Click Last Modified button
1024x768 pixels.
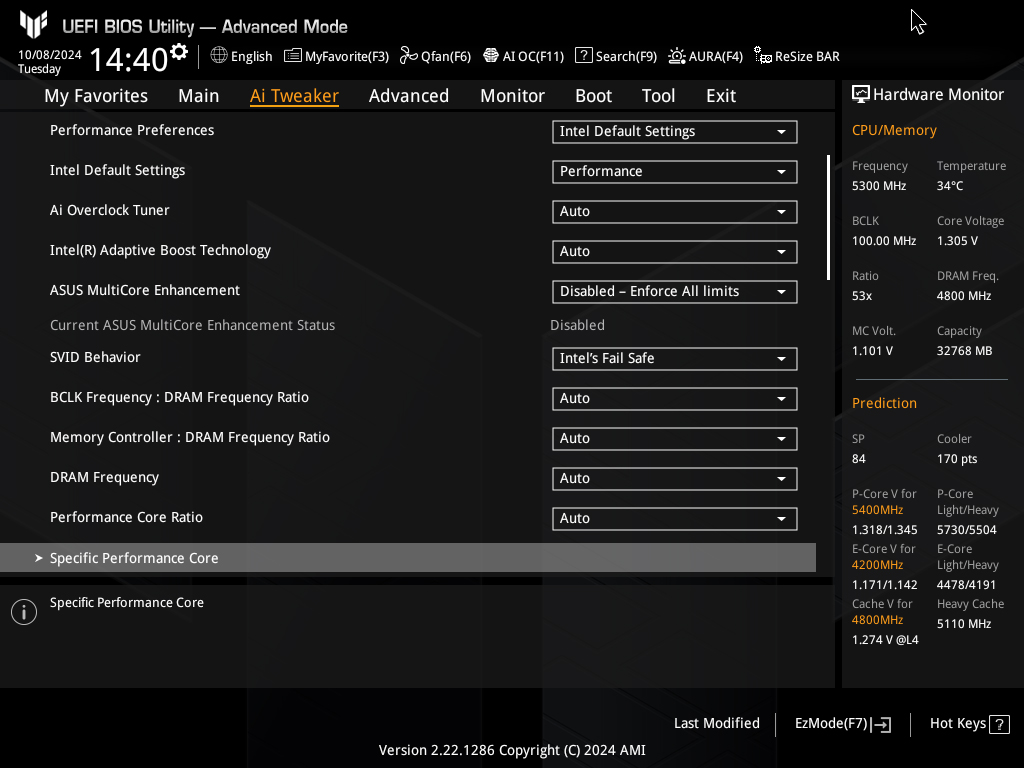click(x=716, y=724)
